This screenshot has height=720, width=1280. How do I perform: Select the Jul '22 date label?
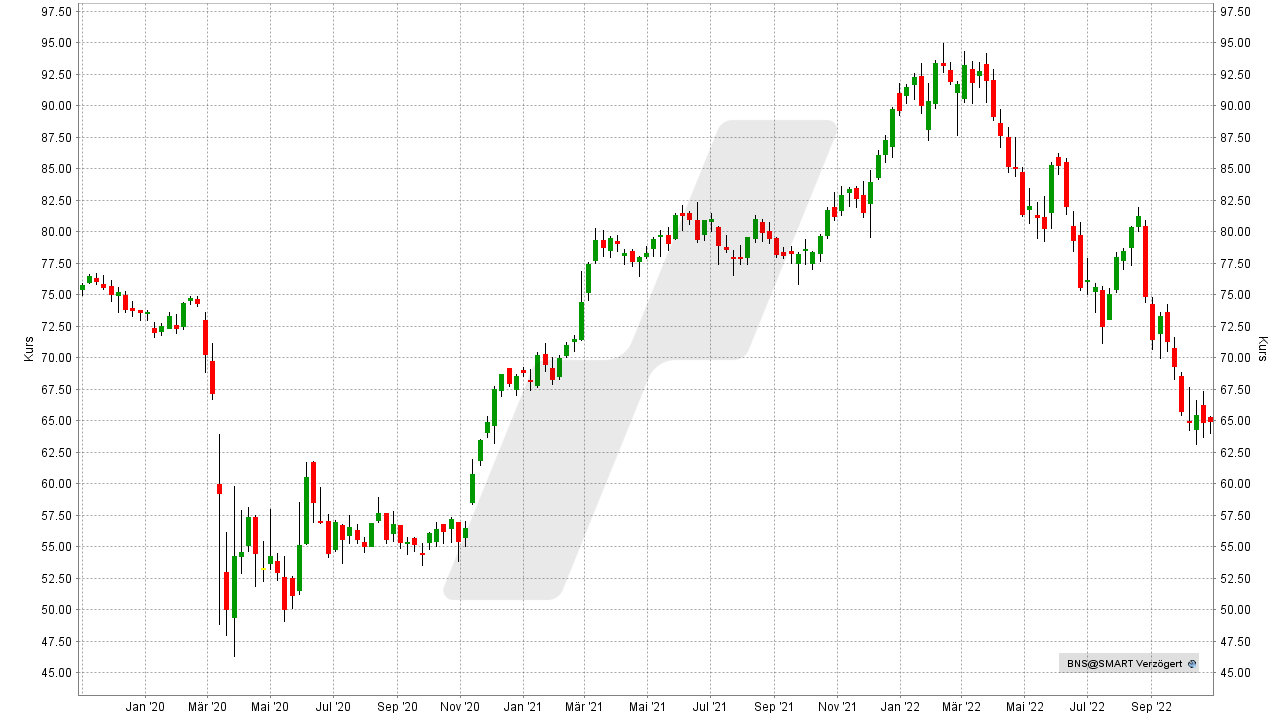click(1087, 707)
